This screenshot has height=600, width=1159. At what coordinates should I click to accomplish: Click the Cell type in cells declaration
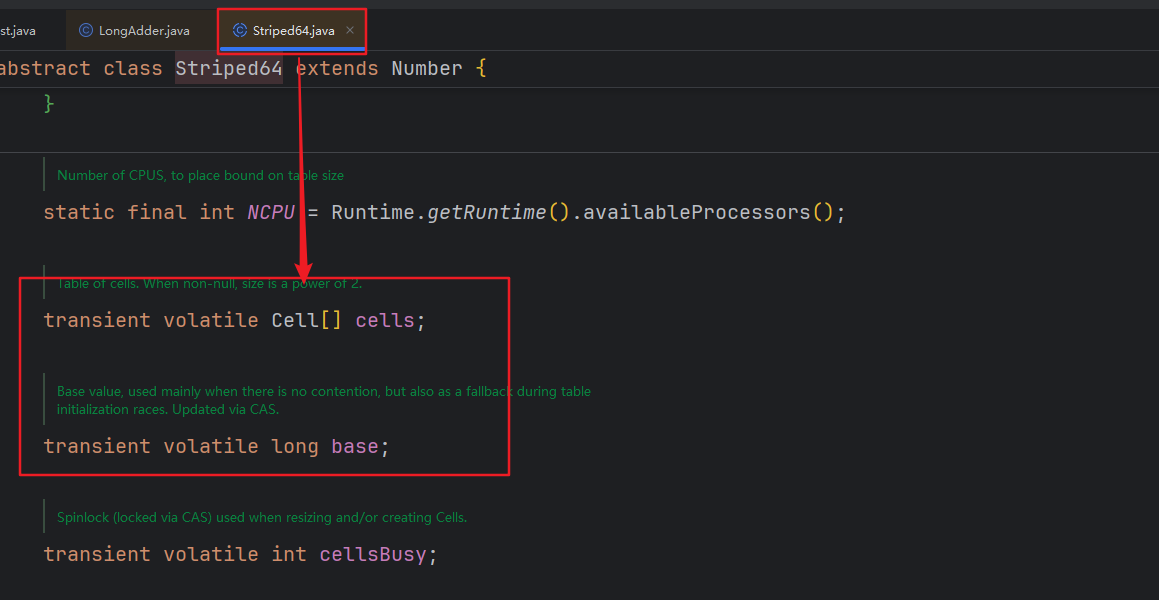coord(295,321)
